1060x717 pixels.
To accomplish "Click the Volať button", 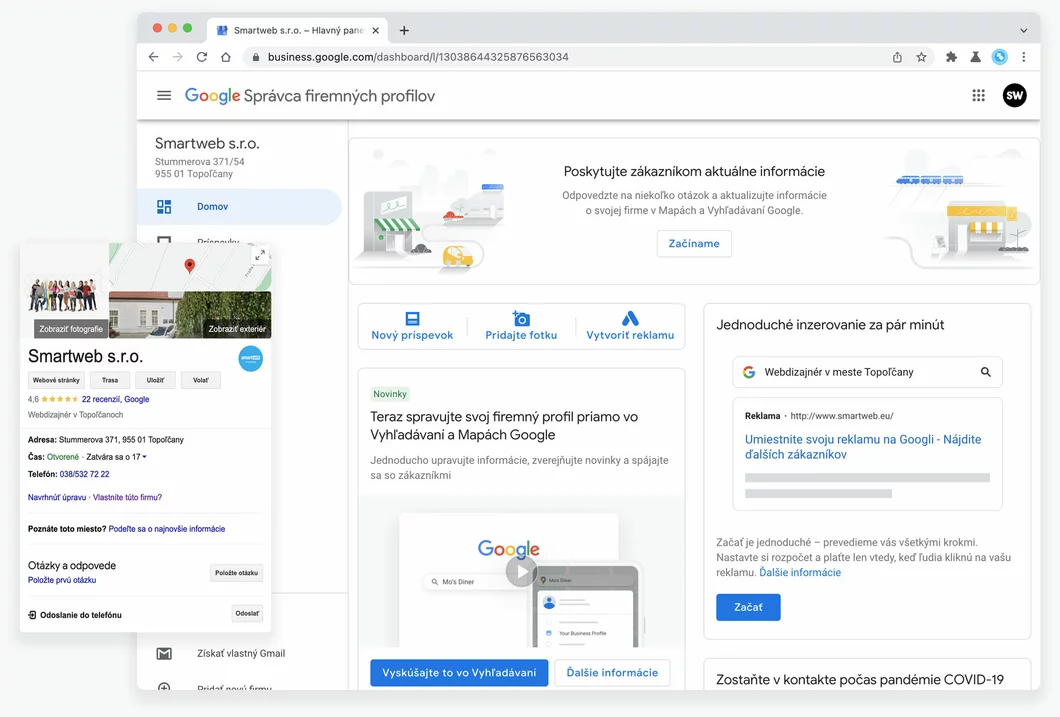I will [x=201, y=380].
